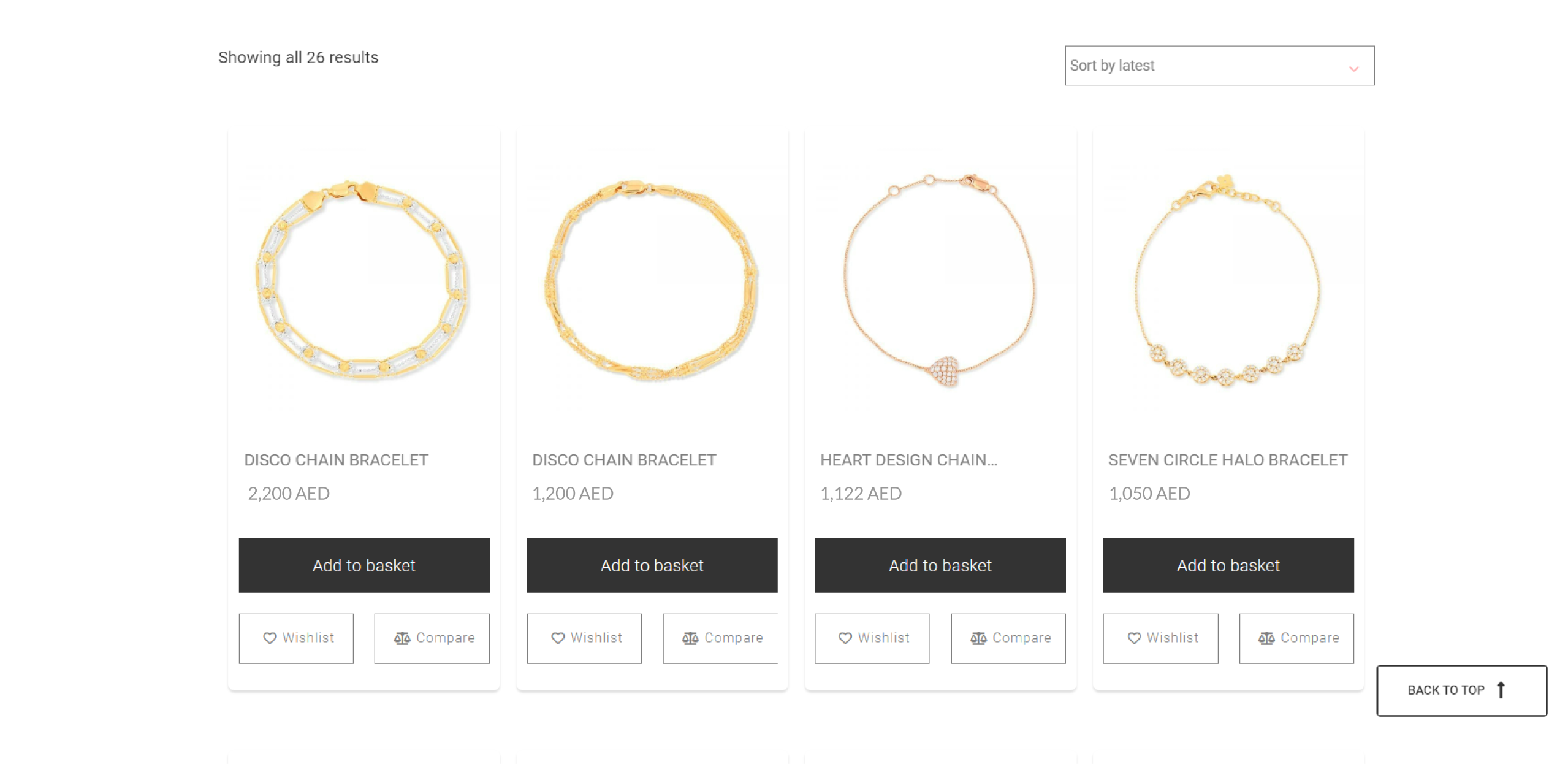Open the Sort by latest dropdown
This screenshot has height=764, width=1568.
pyautogui.click(x=1219, y=66)
